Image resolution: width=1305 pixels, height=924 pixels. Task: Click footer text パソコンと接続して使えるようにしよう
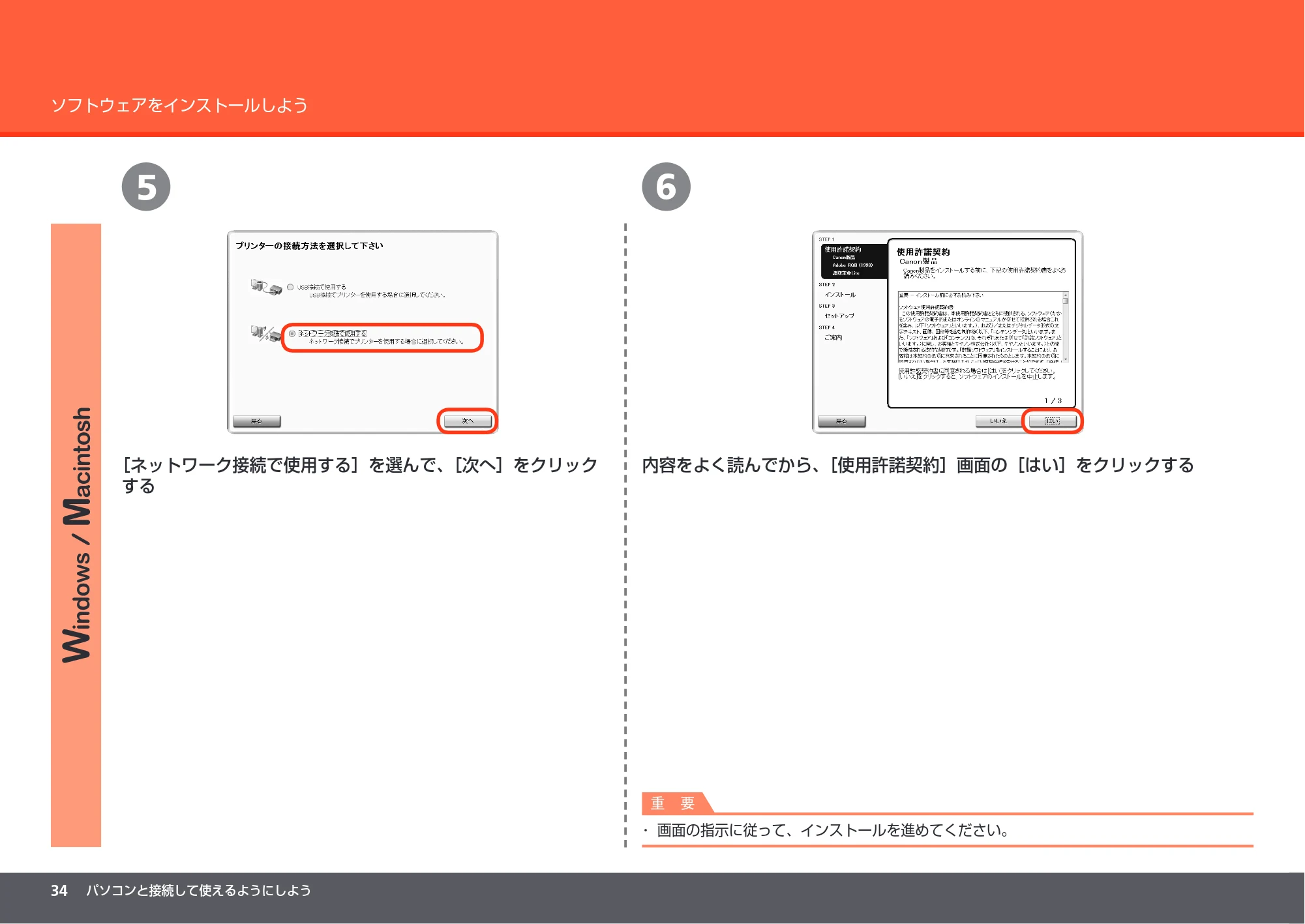click(x=198, y=890)
